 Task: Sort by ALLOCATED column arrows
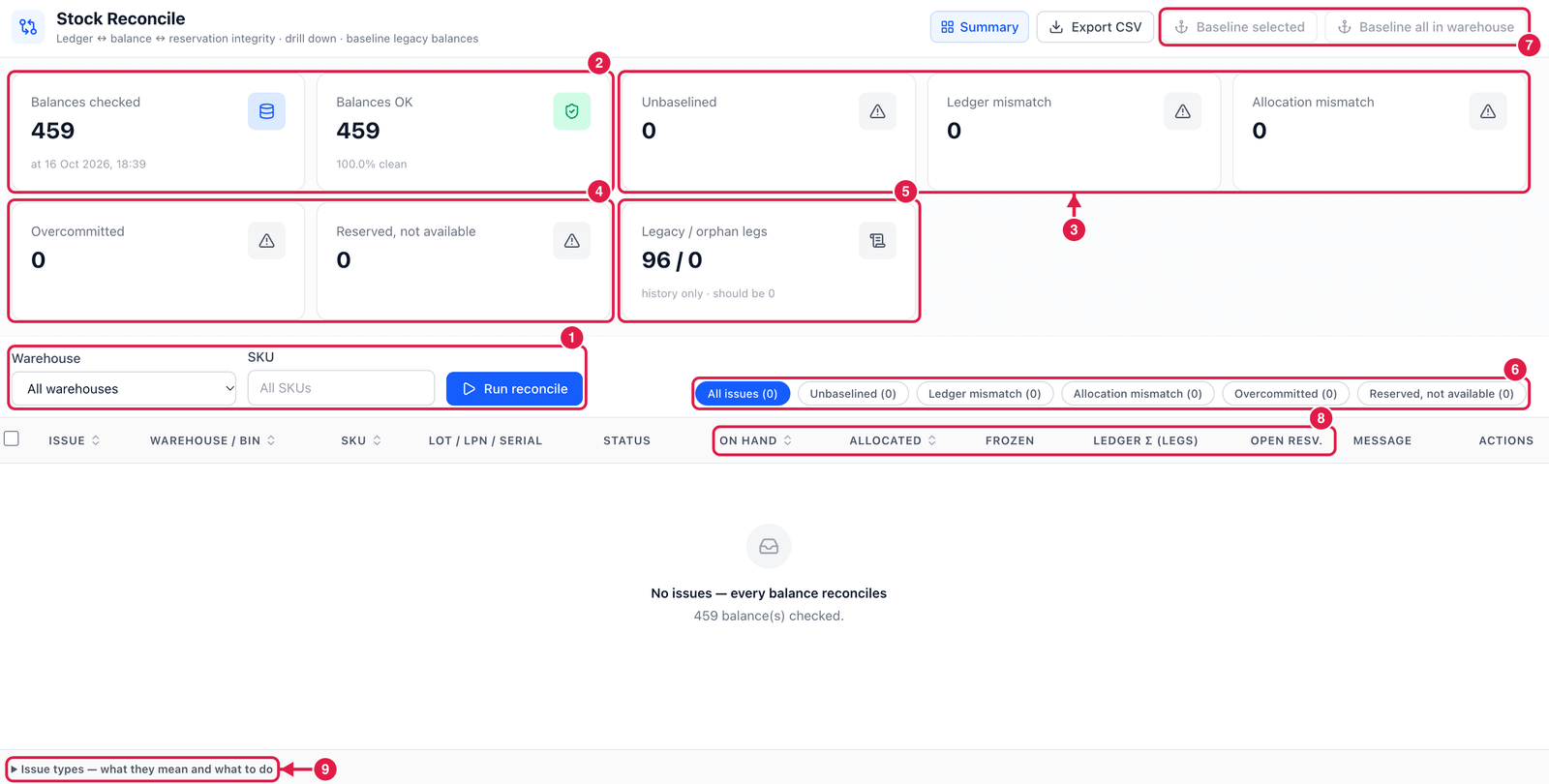[932, 440]
